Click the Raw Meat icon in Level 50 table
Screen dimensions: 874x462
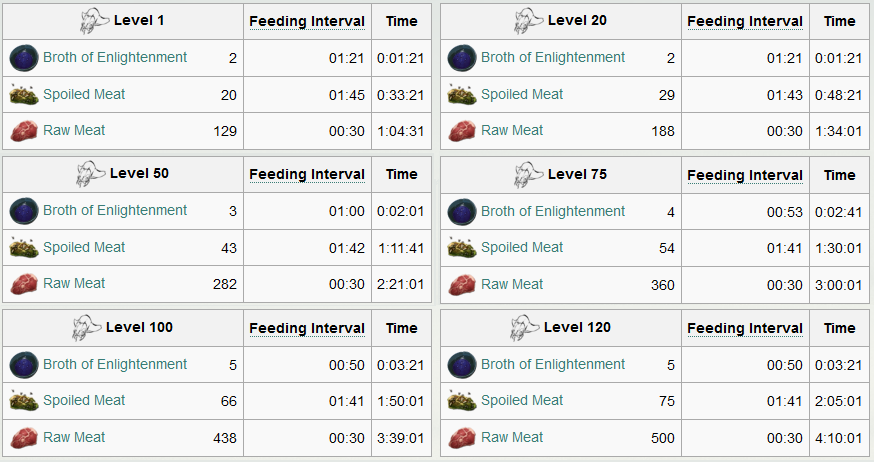tap(24, 284)
